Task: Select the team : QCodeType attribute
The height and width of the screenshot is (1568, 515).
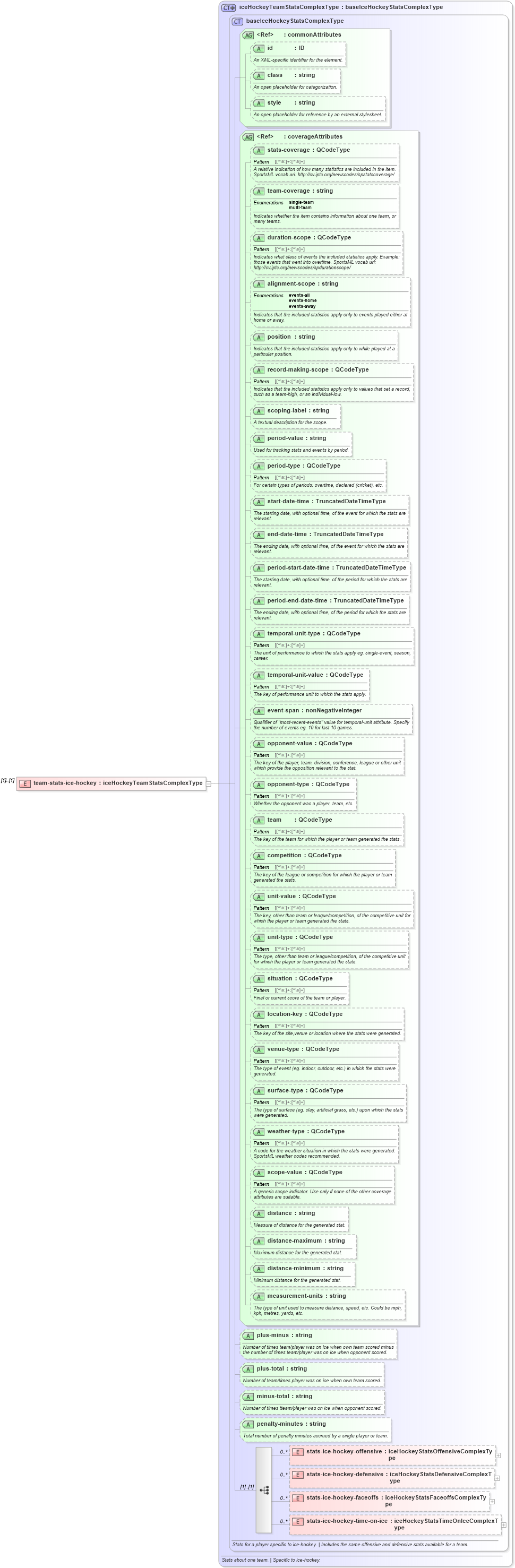Action: (x=299, y=820)
